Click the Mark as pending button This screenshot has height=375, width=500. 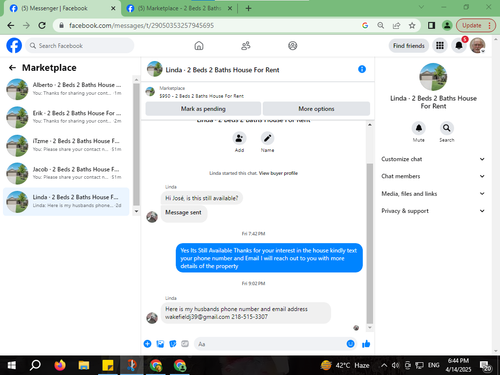coord(203,109)
